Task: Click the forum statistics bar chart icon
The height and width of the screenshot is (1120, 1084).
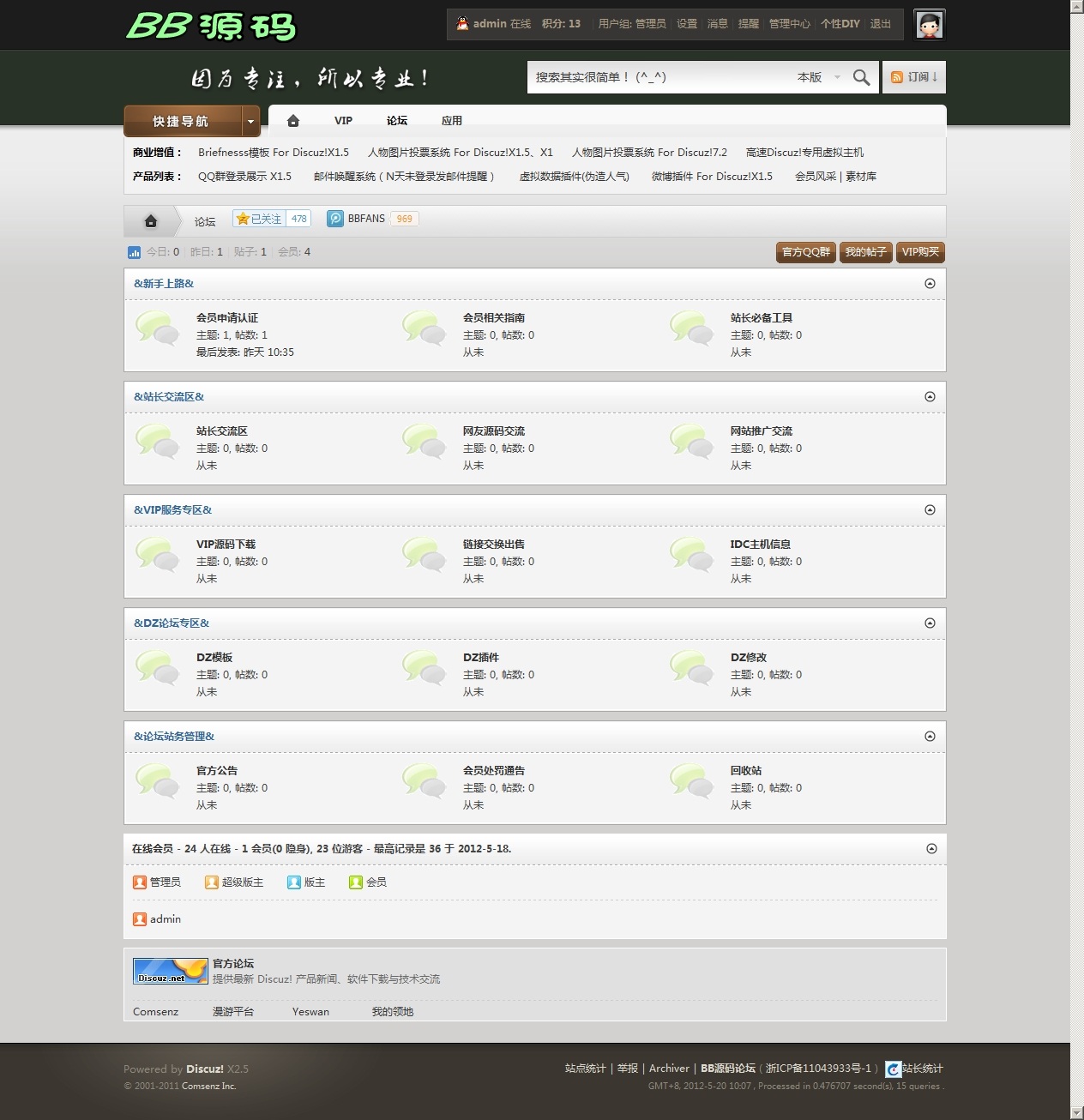Action: pos(134,252)
